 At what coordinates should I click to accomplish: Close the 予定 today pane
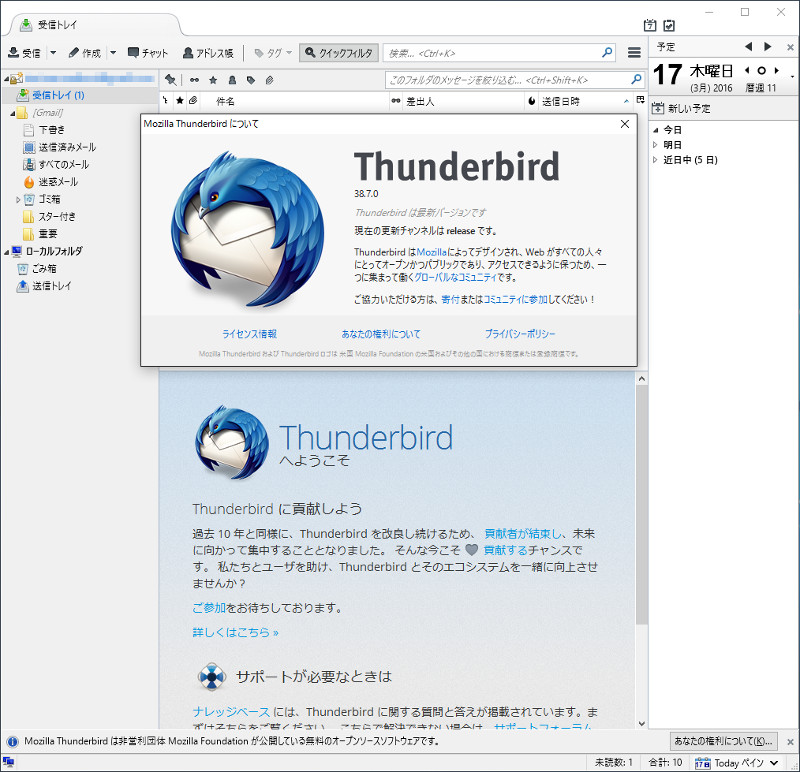coord(790,47)
